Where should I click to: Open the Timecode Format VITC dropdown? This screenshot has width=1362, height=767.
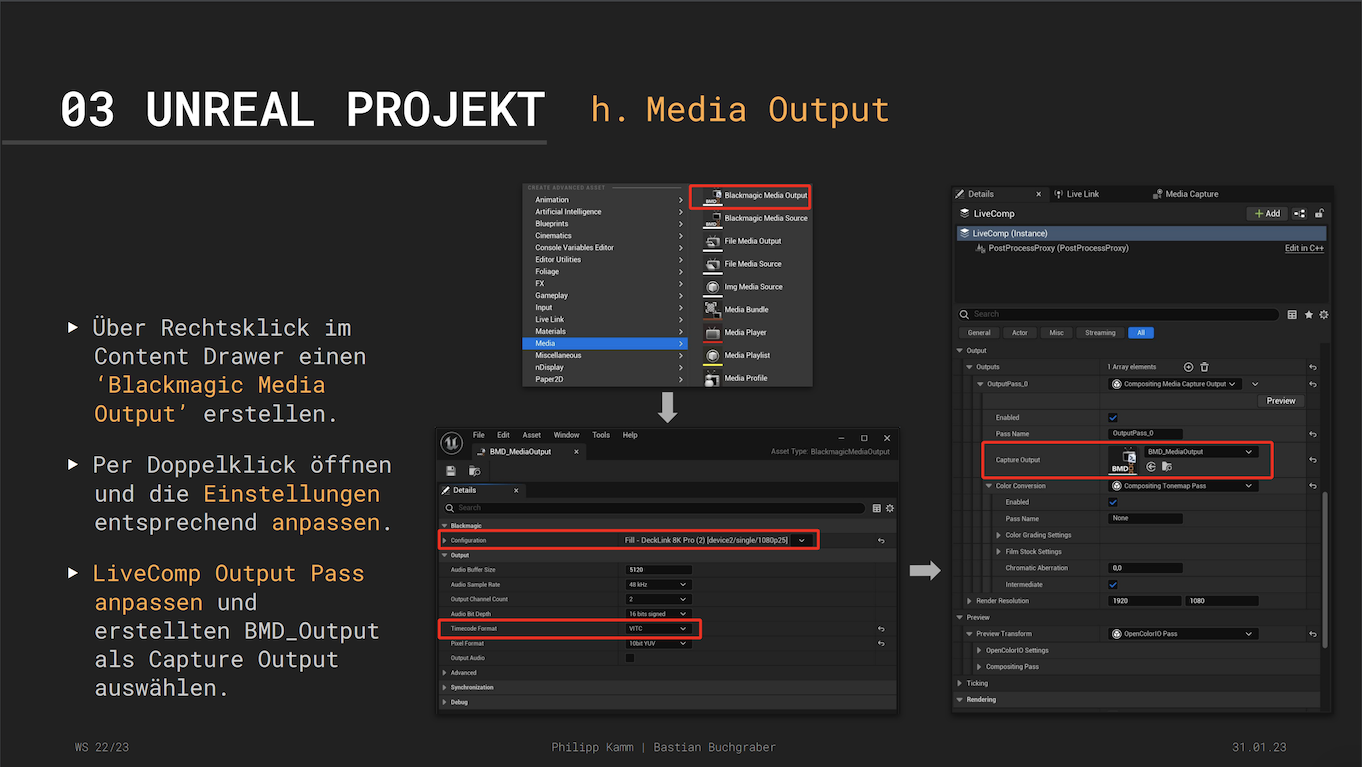pos(658,629)
